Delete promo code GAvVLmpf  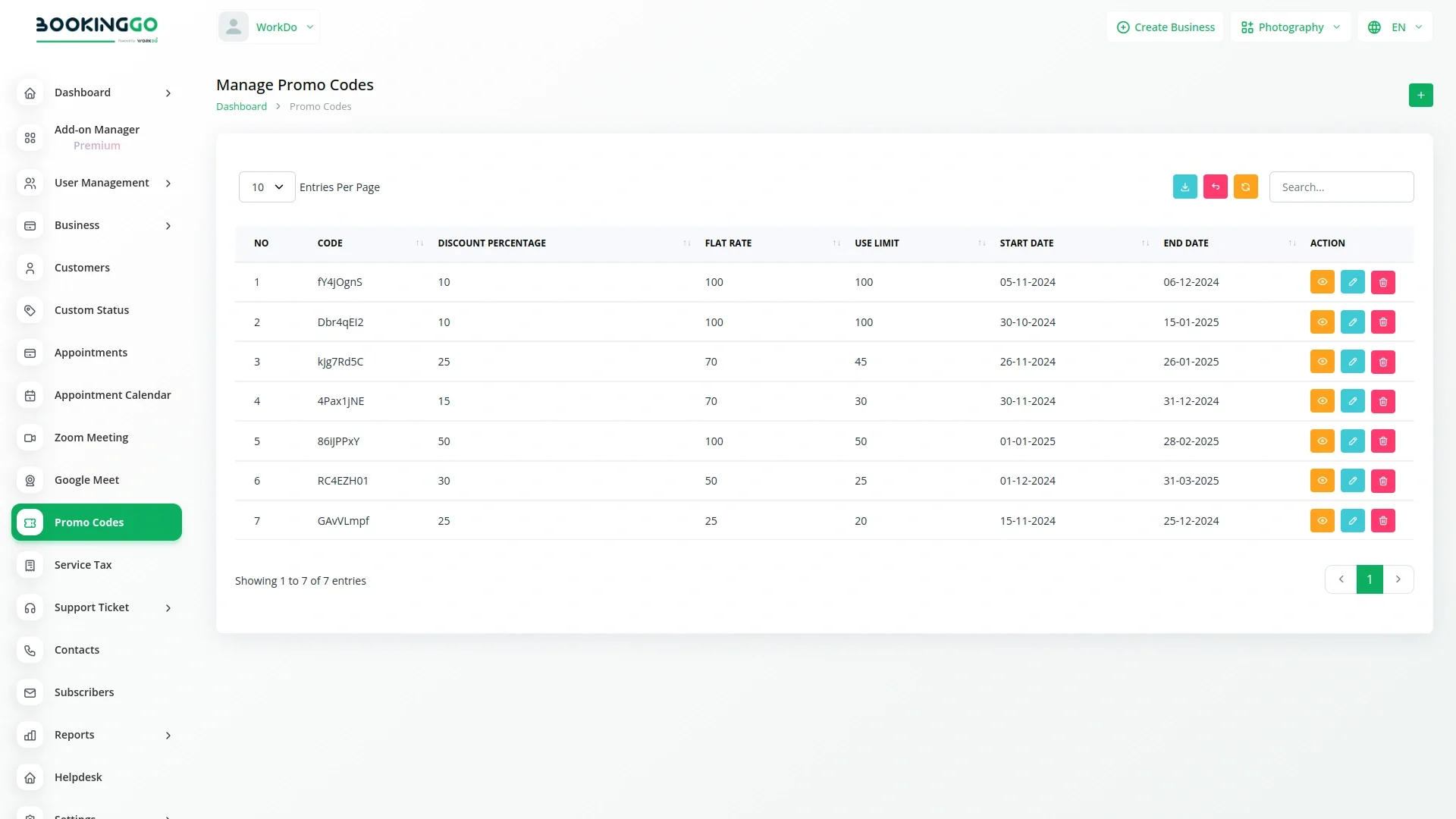(1382, 521)
